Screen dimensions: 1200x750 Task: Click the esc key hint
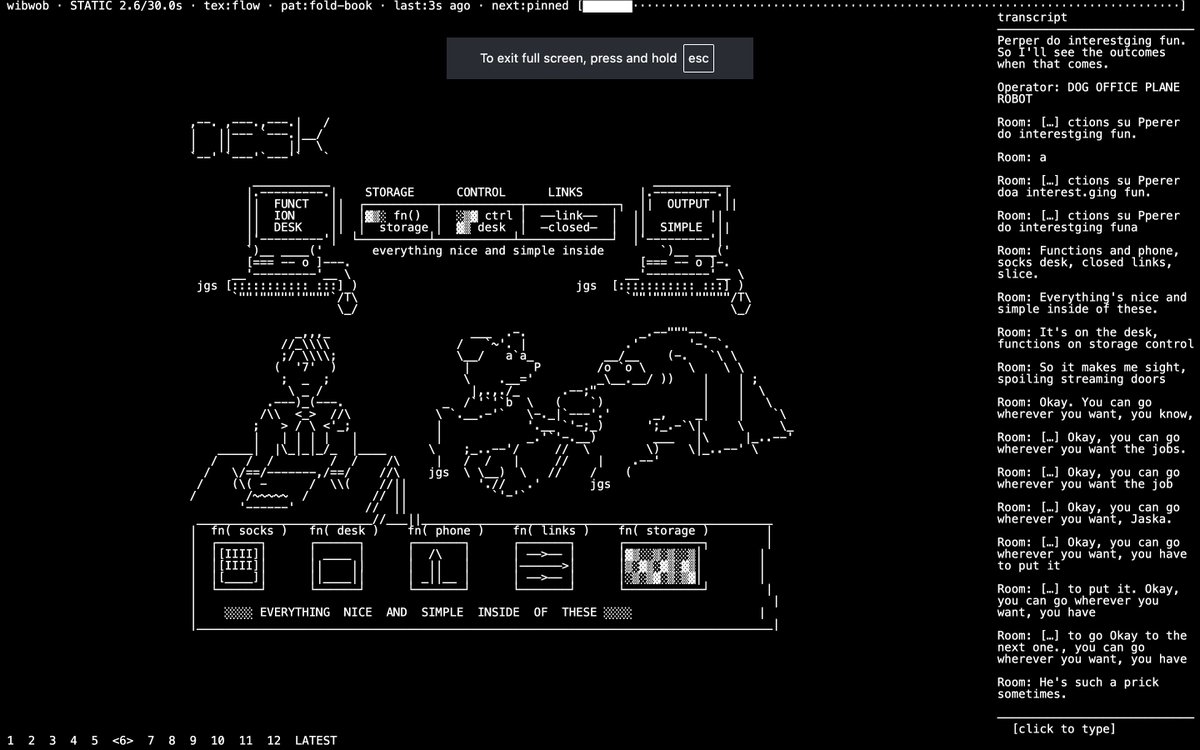[698, 58]
